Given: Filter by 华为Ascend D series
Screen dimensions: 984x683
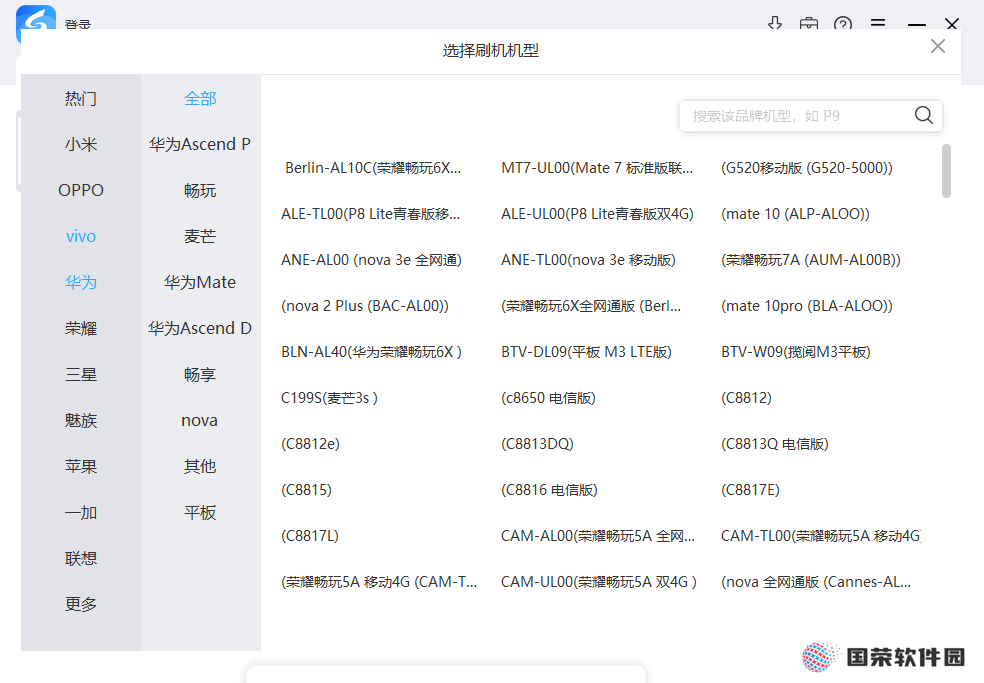Looking at the screenshot, I should pyautogui.click(x=200, y=328).
